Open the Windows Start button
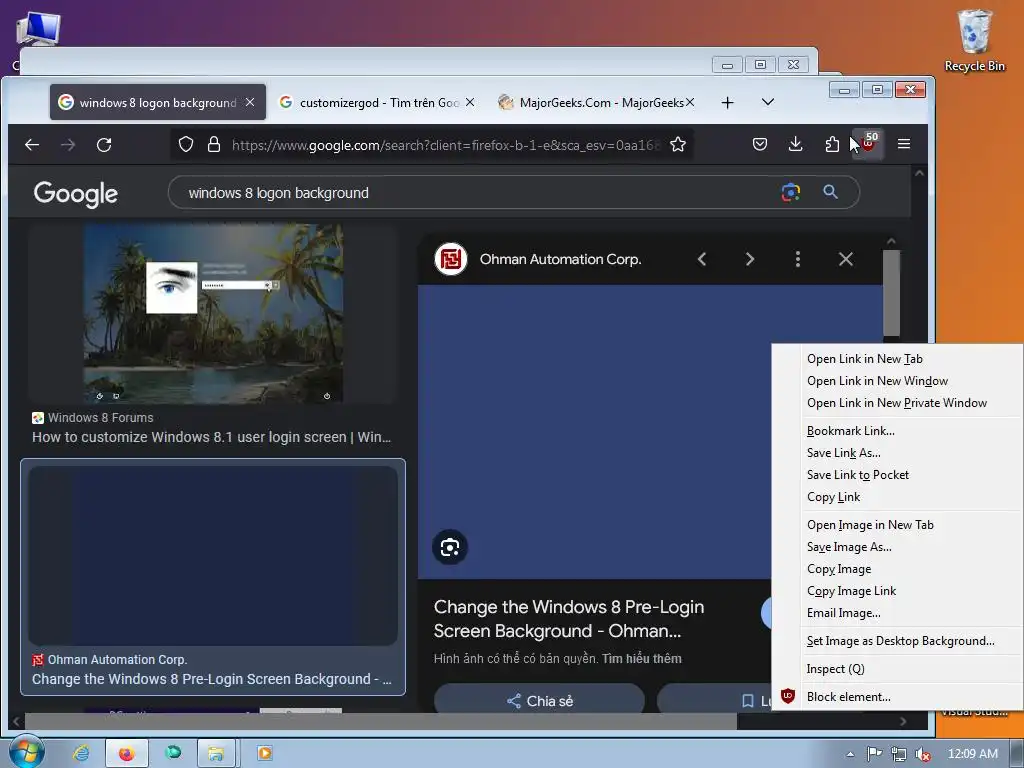The width and height of the screenshot is (1024, 768). click(27, 752)
